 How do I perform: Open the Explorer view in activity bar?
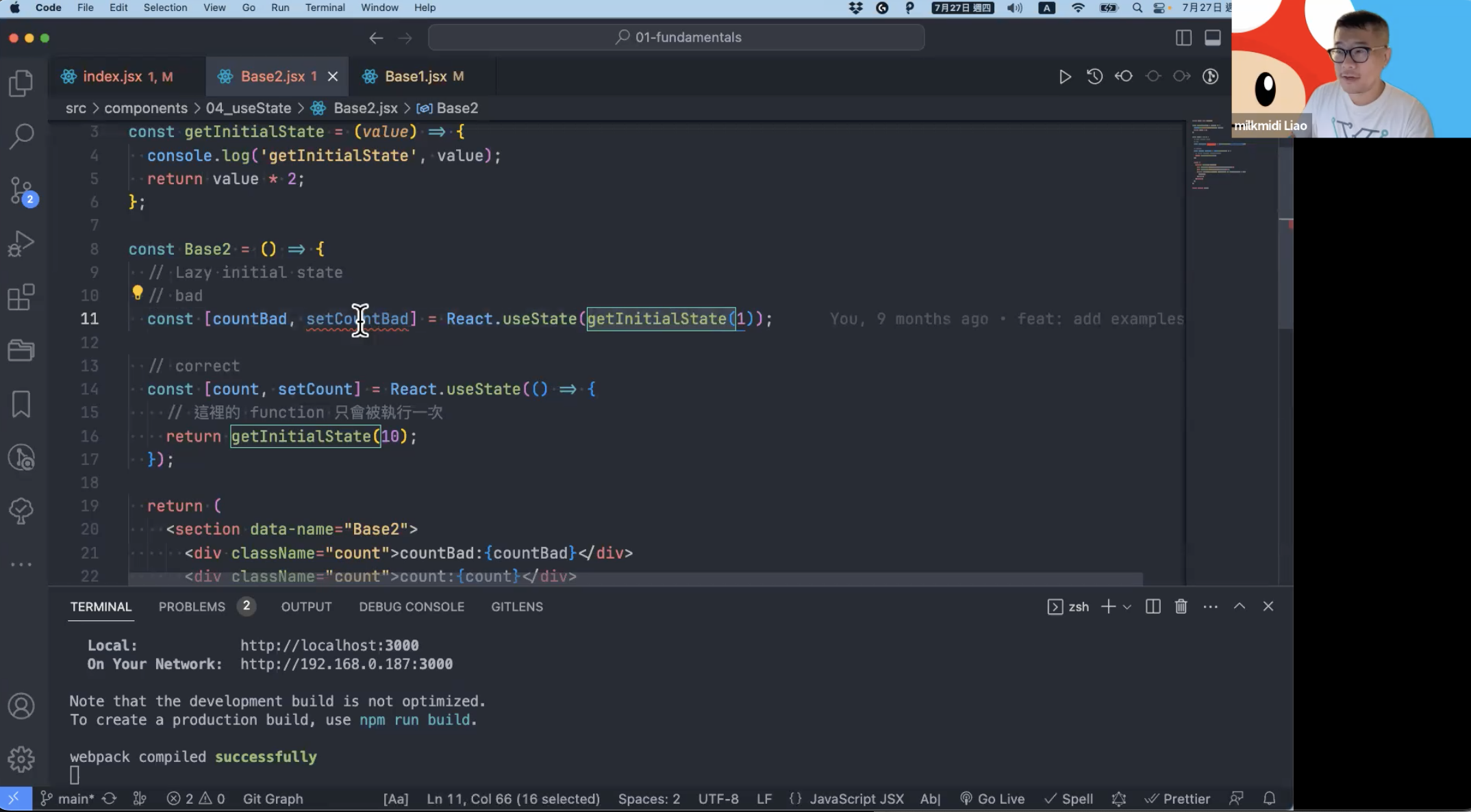point(21,83)
